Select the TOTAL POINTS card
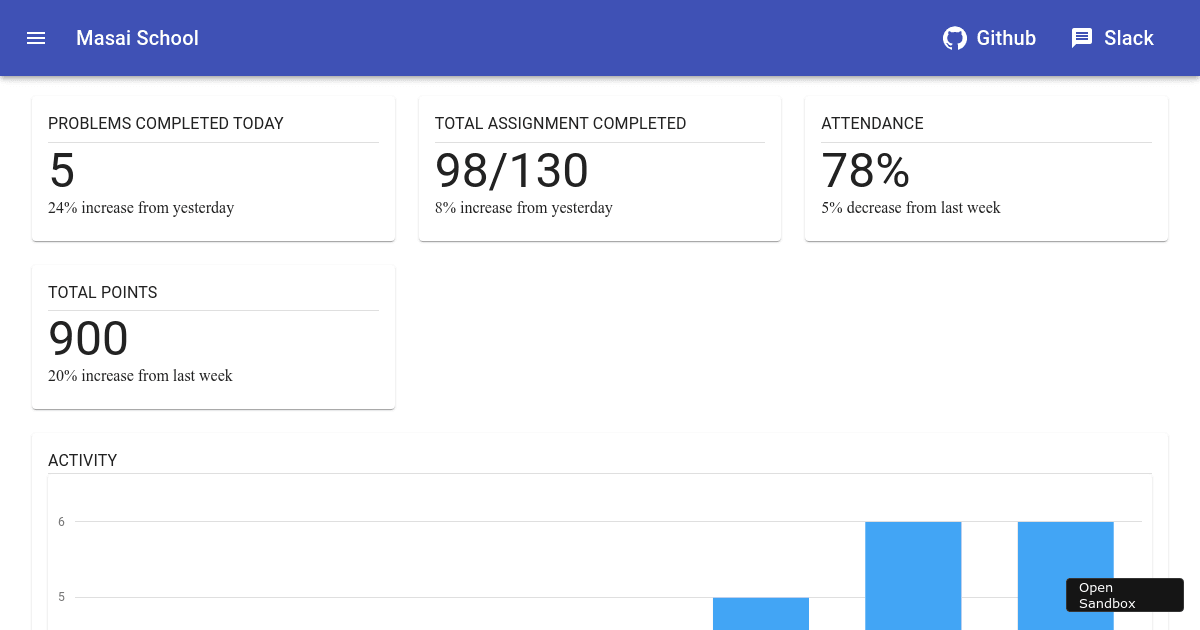 click(213, 336)
